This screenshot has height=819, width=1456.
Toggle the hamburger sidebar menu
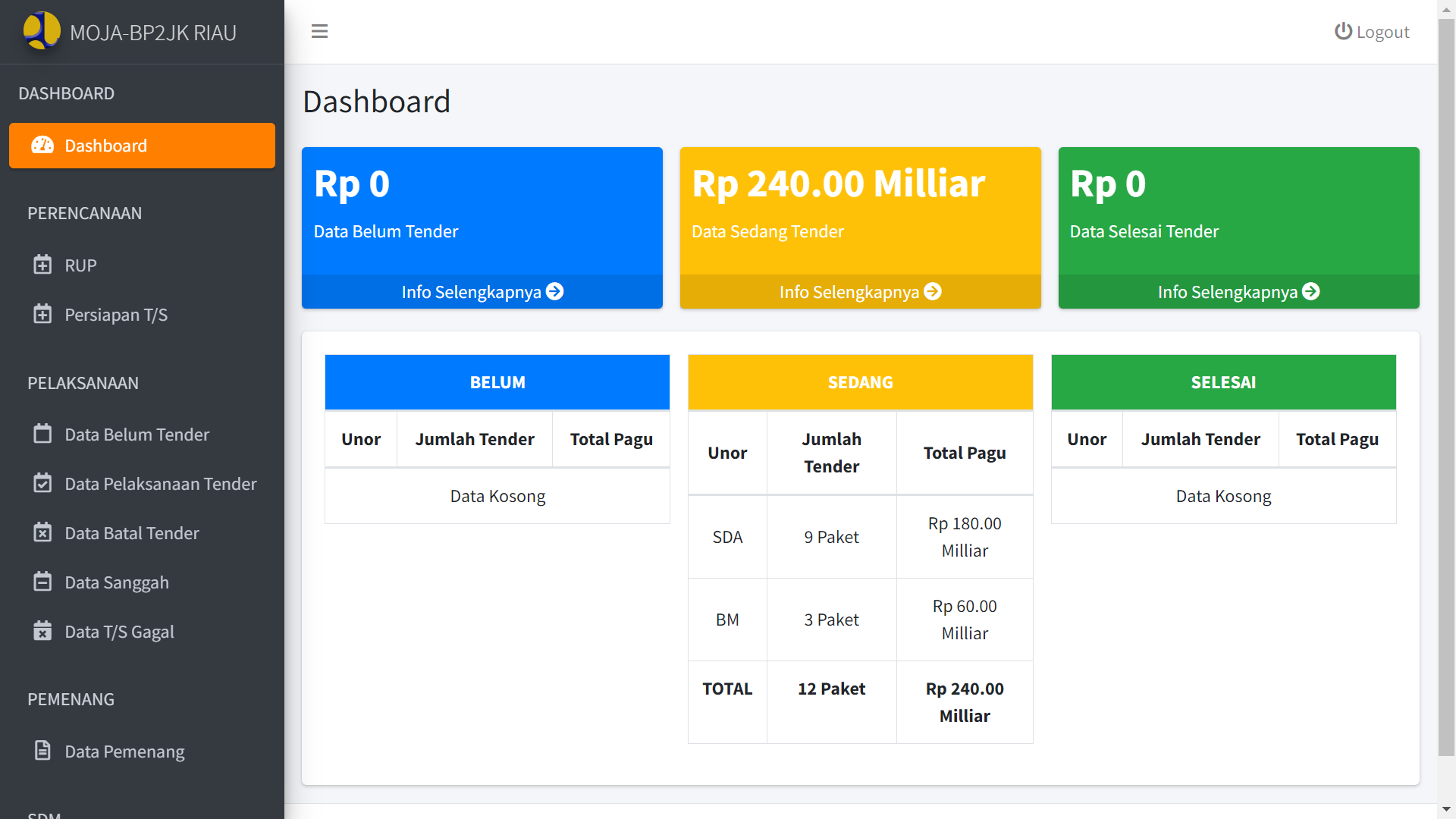[x=319, y=31]
